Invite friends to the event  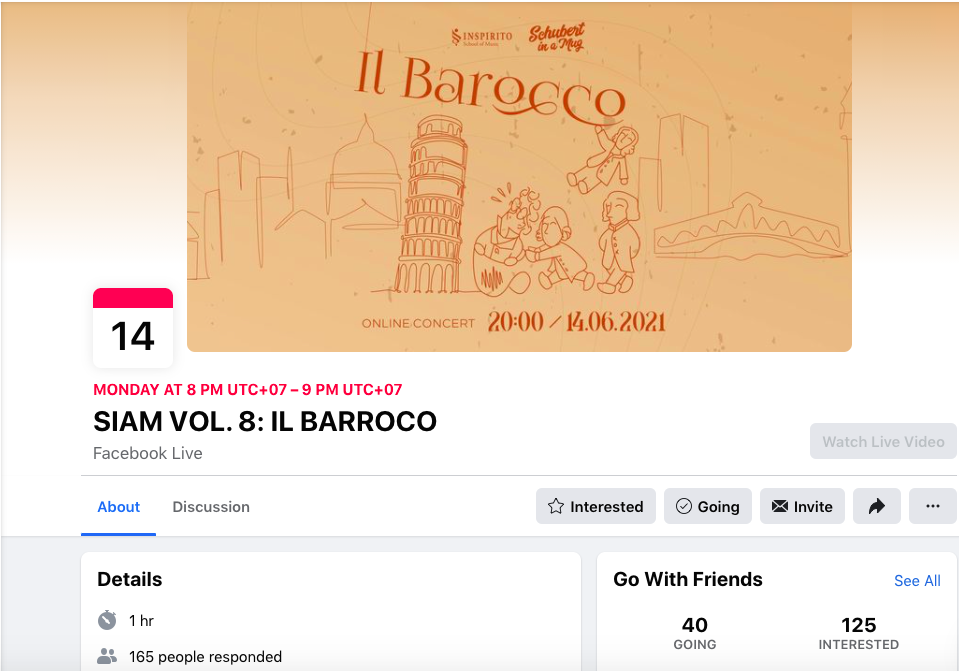click(x=802, y=506)
